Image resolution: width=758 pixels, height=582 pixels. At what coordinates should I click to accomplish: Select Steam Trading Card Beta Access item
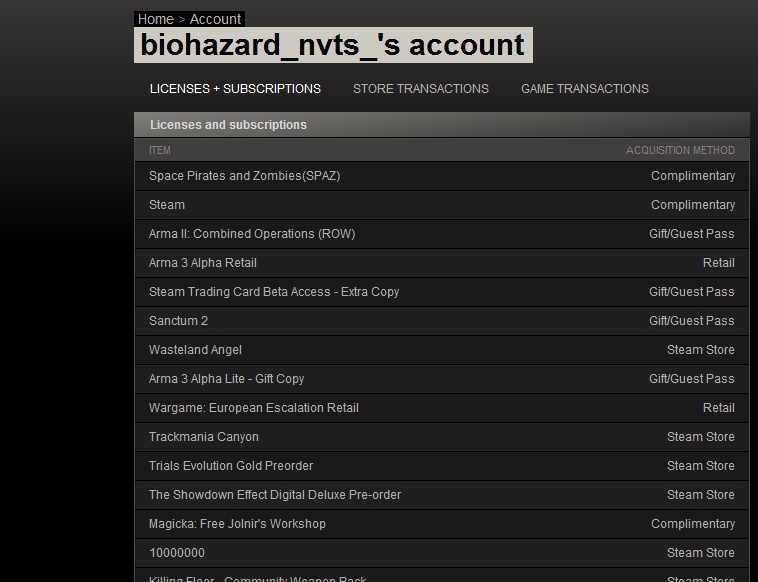274,292
